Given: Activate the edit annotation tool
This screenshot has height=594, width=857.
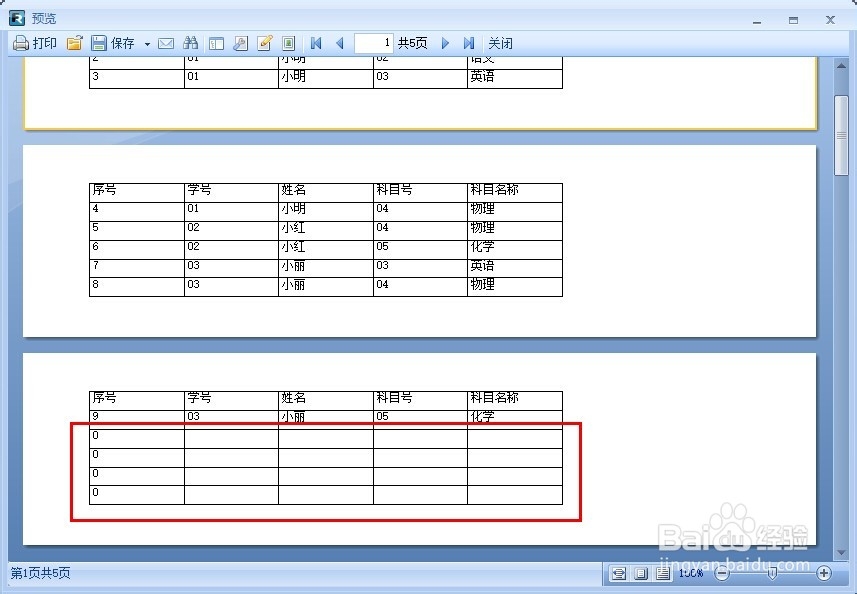Looking at the screenshot, I should (264, 43).
